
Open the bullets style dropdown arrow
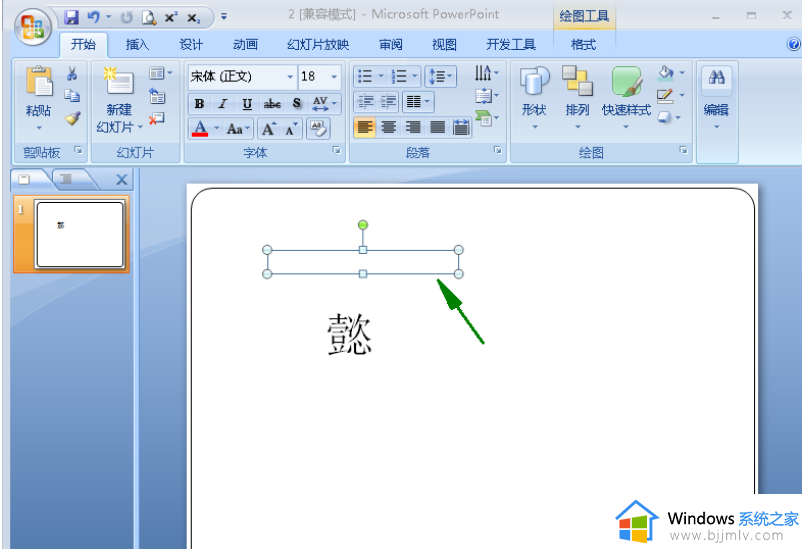pyautogui.click(x=381, y=76)
